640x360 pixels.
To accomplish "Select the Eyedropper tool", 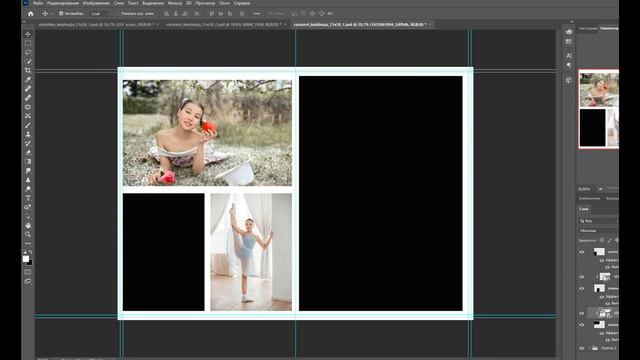I will pyautogui.click(x=28, y=80).
